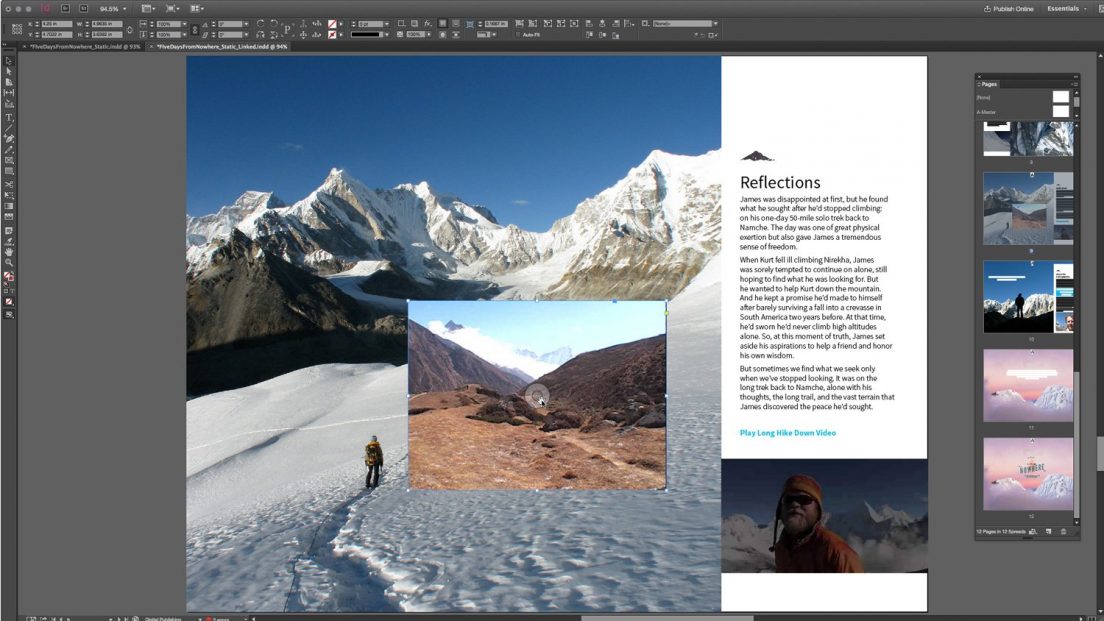Viewport: 1104px width, 621px height.
Task: Choose the Selection tool arrow
Action: click(9, 60)
